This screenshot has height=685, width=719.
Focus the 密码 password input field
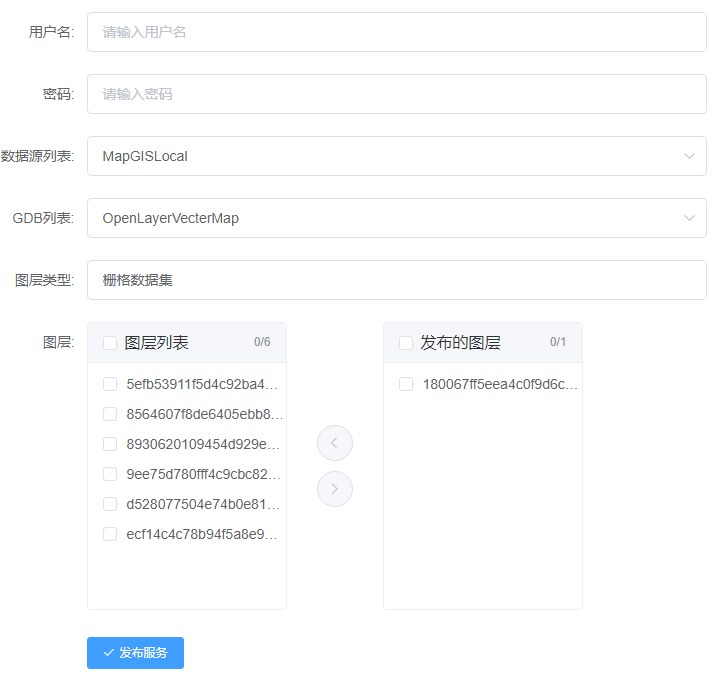pyautogui.click(x=397, y=94)
